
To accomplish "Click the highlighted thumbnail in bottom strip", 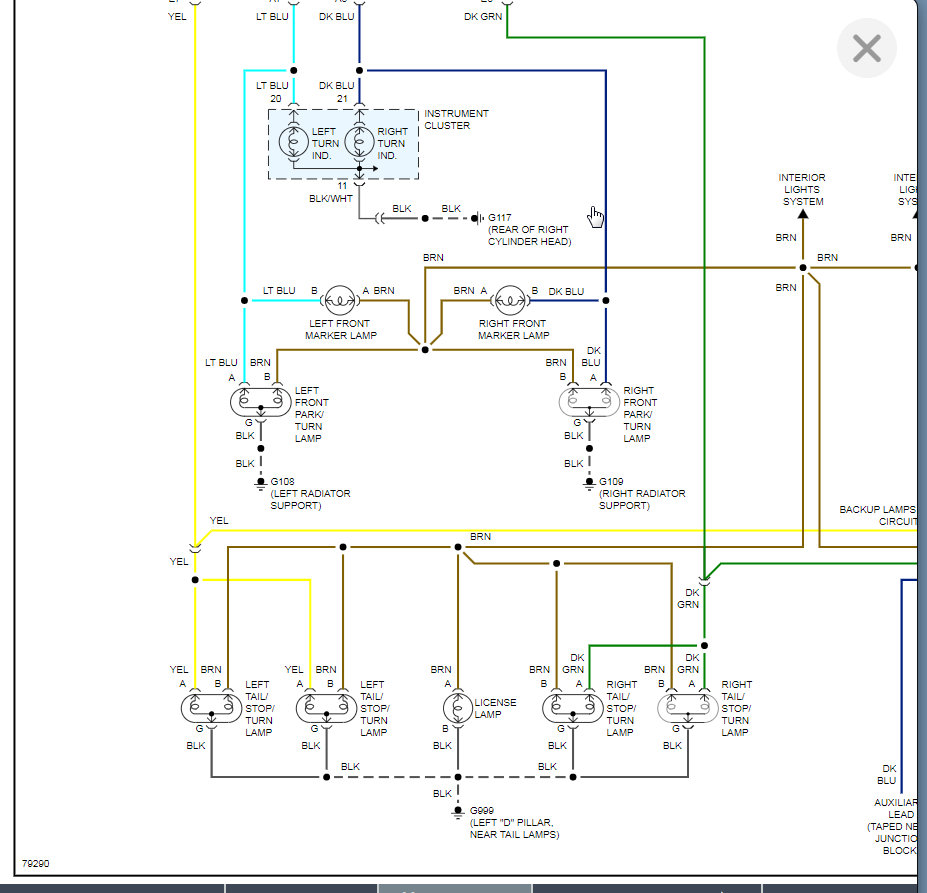I will [x=454, y=888].
